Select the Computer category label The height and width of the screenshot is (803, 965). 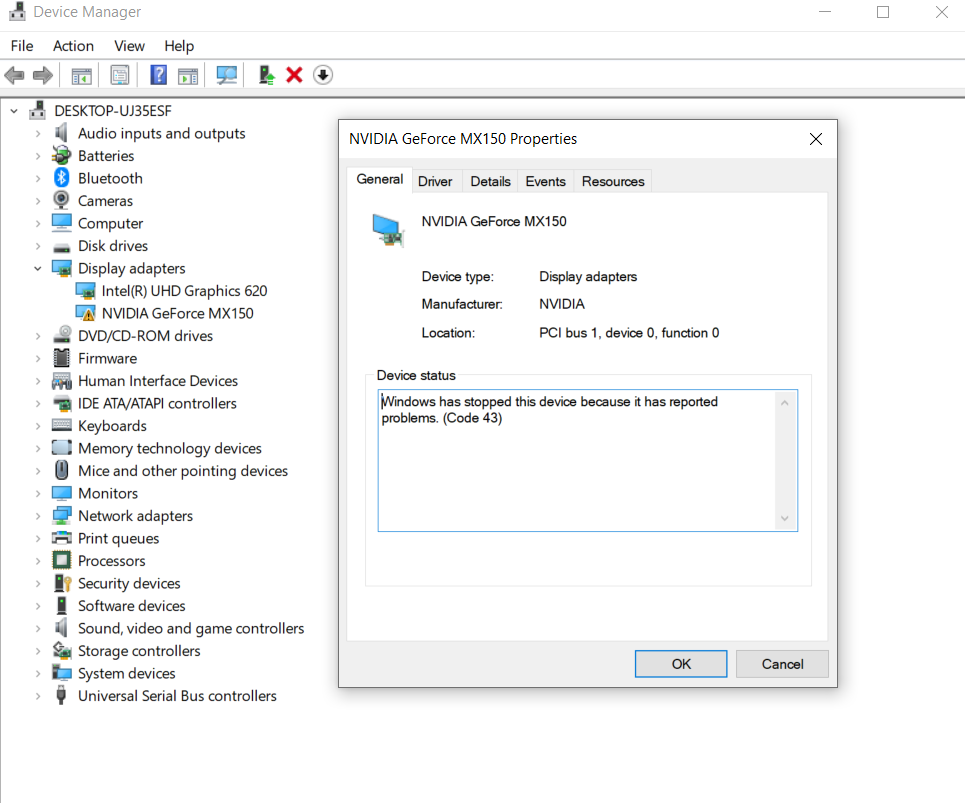pyautogui.click(x=110, y=223)
